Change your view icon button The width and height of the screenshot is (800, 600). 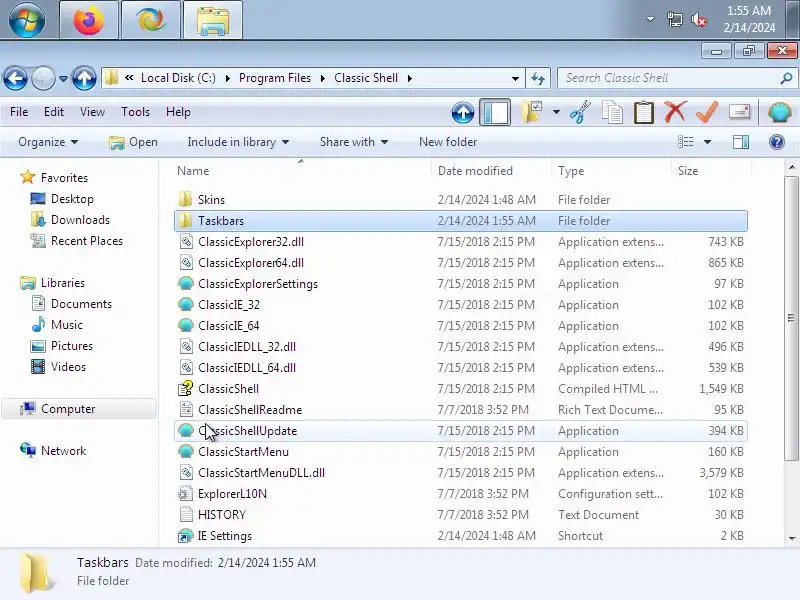pos(685,142)
